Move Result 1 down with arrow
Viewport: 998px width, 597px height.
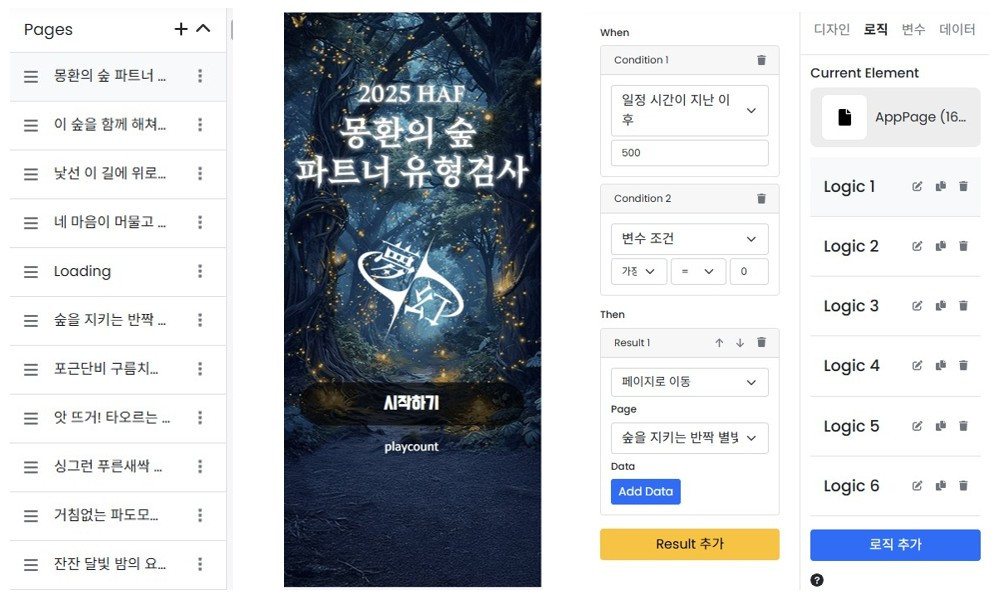[740, 342]
